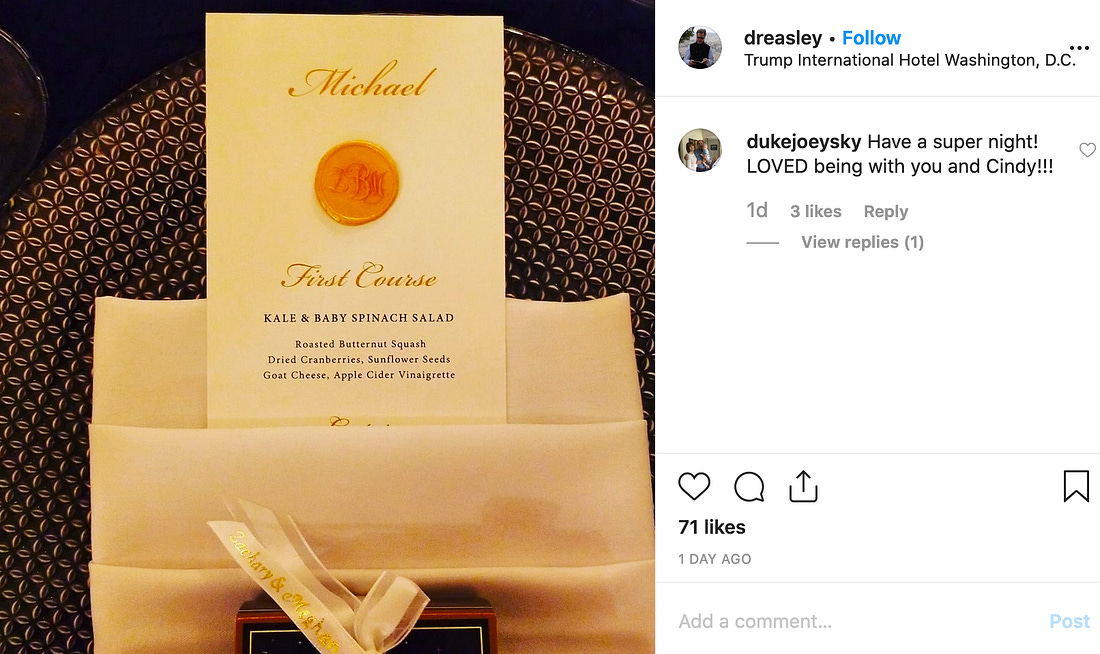The height and width of the screenshot is (654, 1100).
Task: Open Trump International Hotel location link
Action: [909, 60]
